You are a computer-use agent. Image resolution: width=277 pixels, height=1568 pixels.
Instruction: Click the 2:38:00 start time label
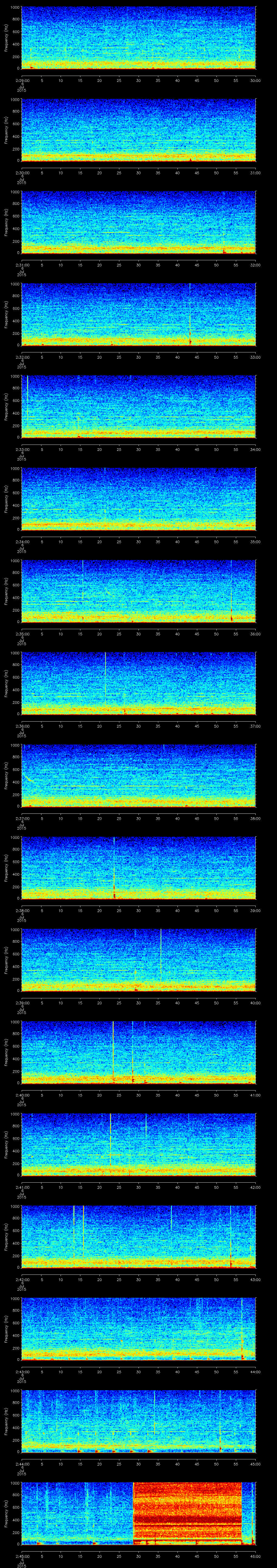[x=22, y=910]
